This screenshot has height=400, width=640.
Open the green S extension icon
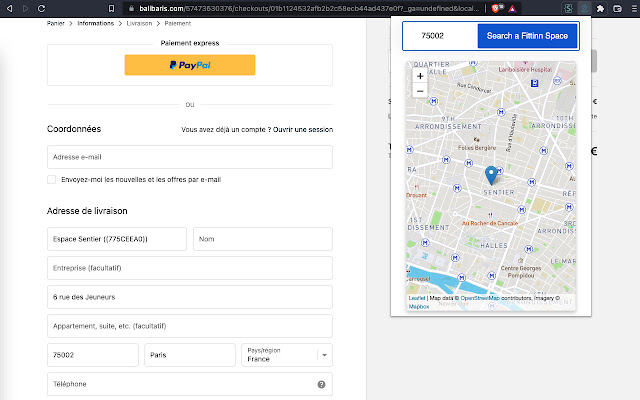click(x=568, y=8)
